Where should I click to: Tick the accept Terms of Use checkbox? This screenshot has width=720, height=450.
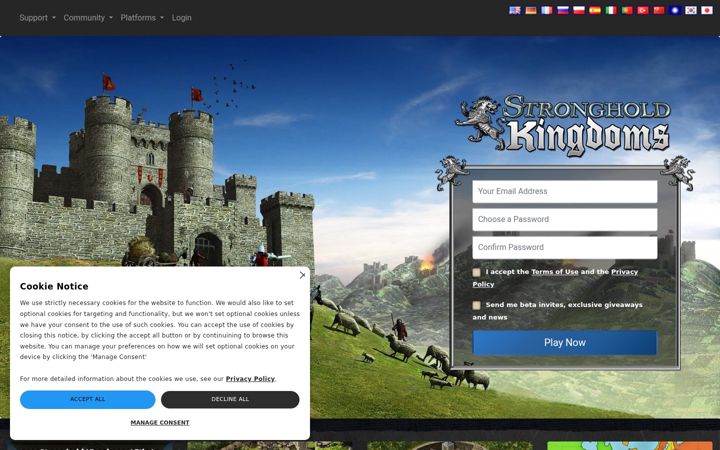477,272
